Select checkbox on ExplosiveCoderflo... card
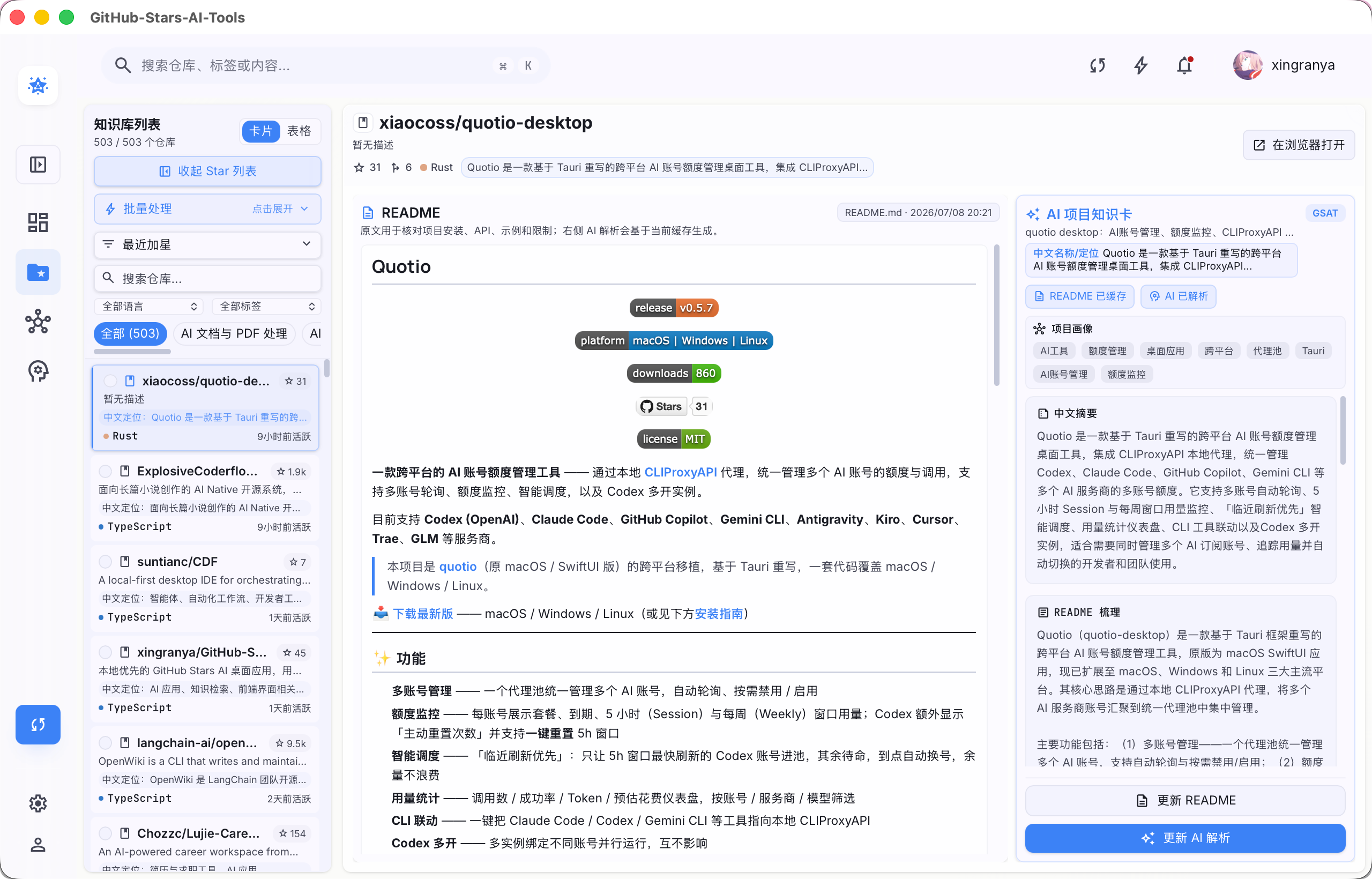The width and height of the screenshot is (1372, 879). (105, 472)
